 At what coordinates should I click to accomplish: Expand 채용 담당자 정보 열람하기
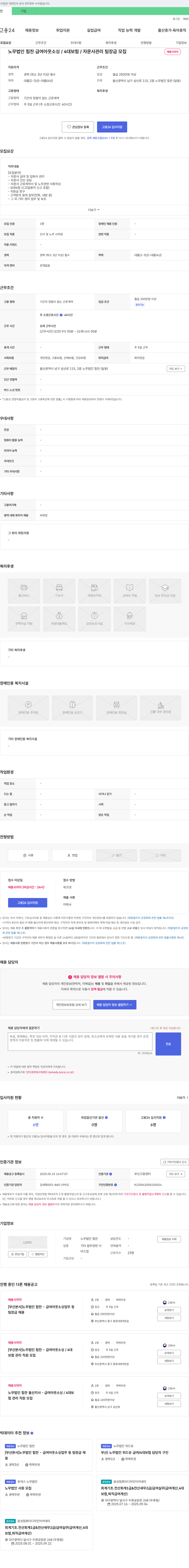point(115,1005)
